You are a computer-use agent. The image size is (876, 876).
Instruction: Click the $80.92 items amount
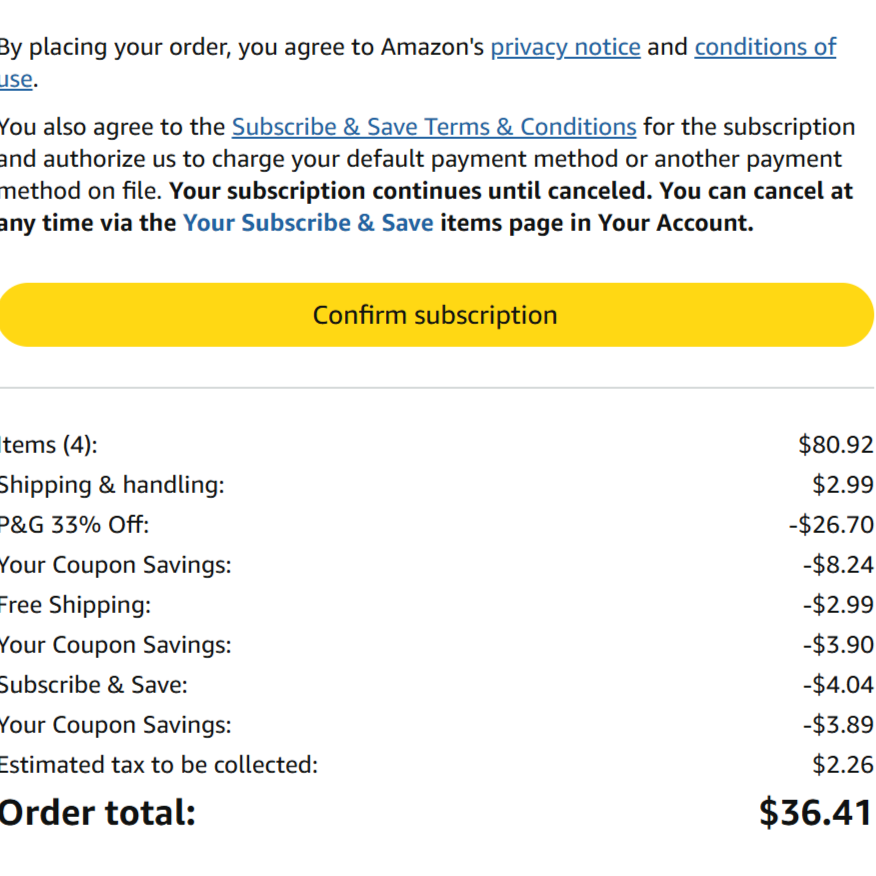pyautogui.click(x=835, y=445)
